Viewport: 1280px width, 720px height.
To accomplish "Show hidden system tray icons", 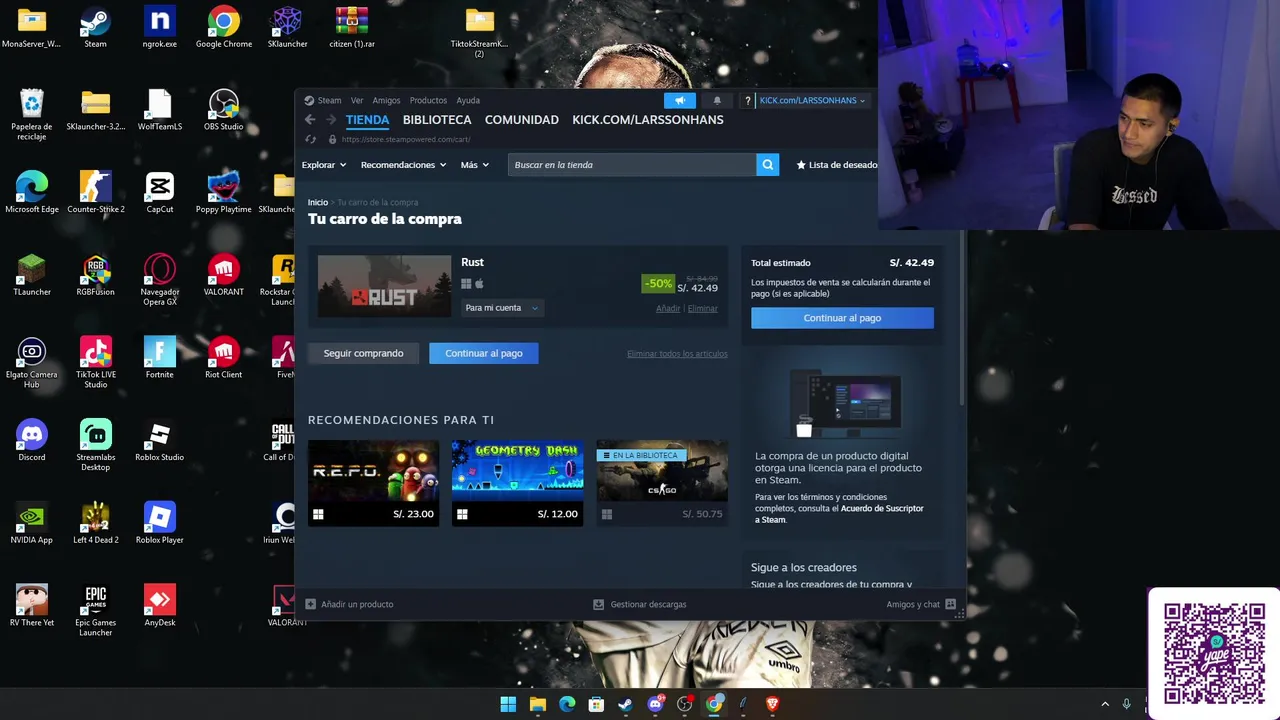I will 1105,704.
